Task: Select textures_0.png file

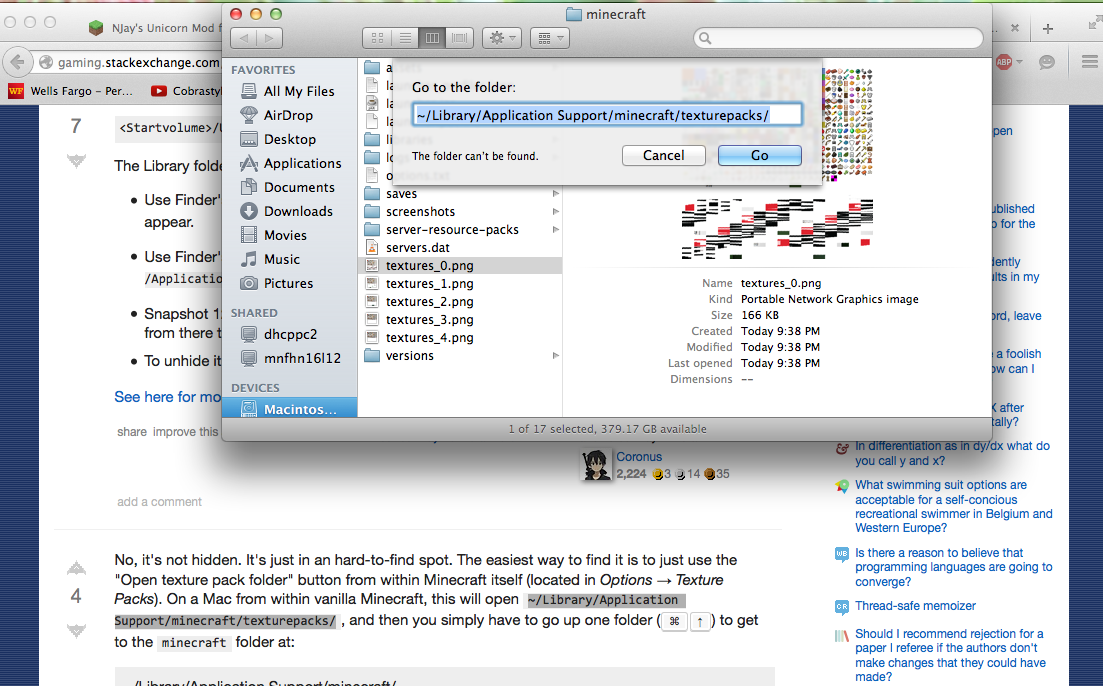Action: [461, 265]
